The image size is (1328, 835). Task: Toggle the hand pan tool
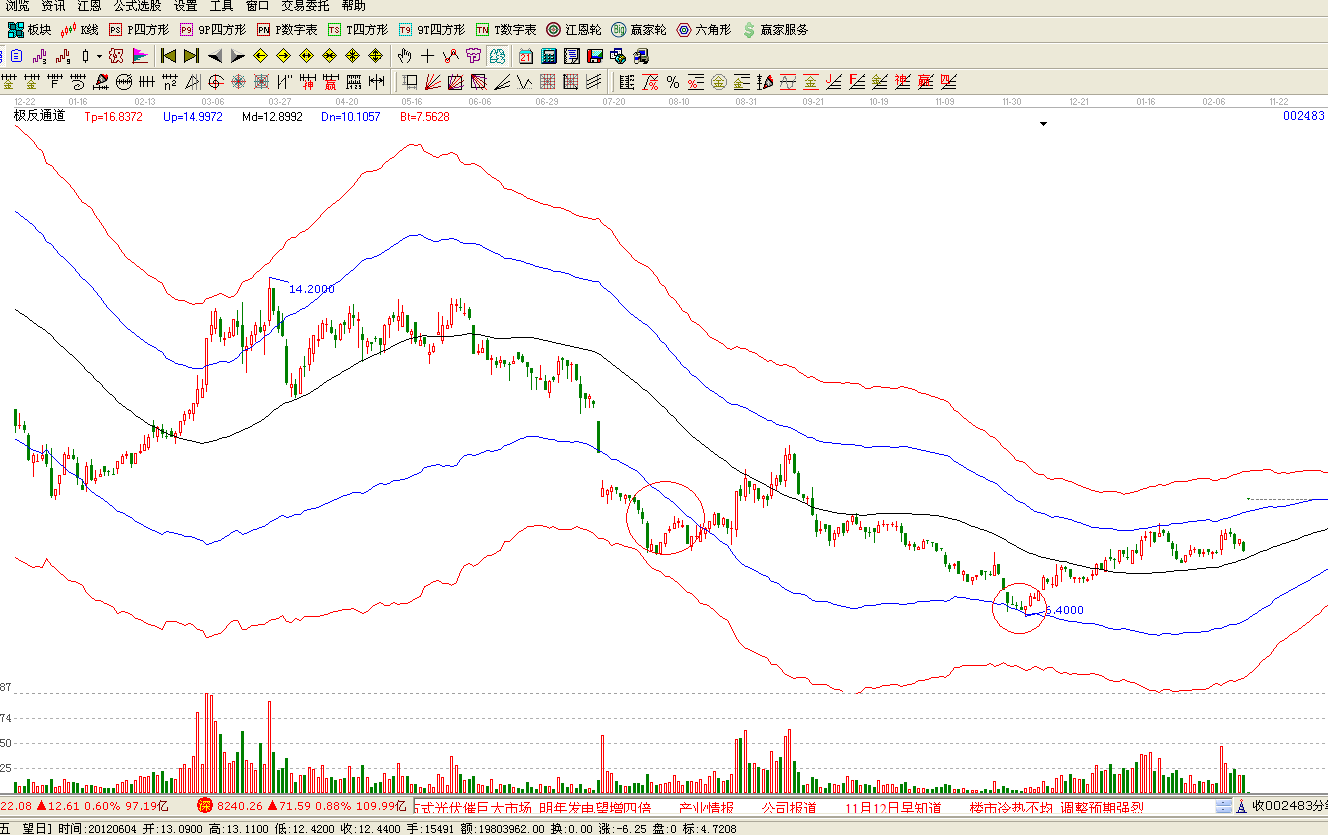pos(404,56)
